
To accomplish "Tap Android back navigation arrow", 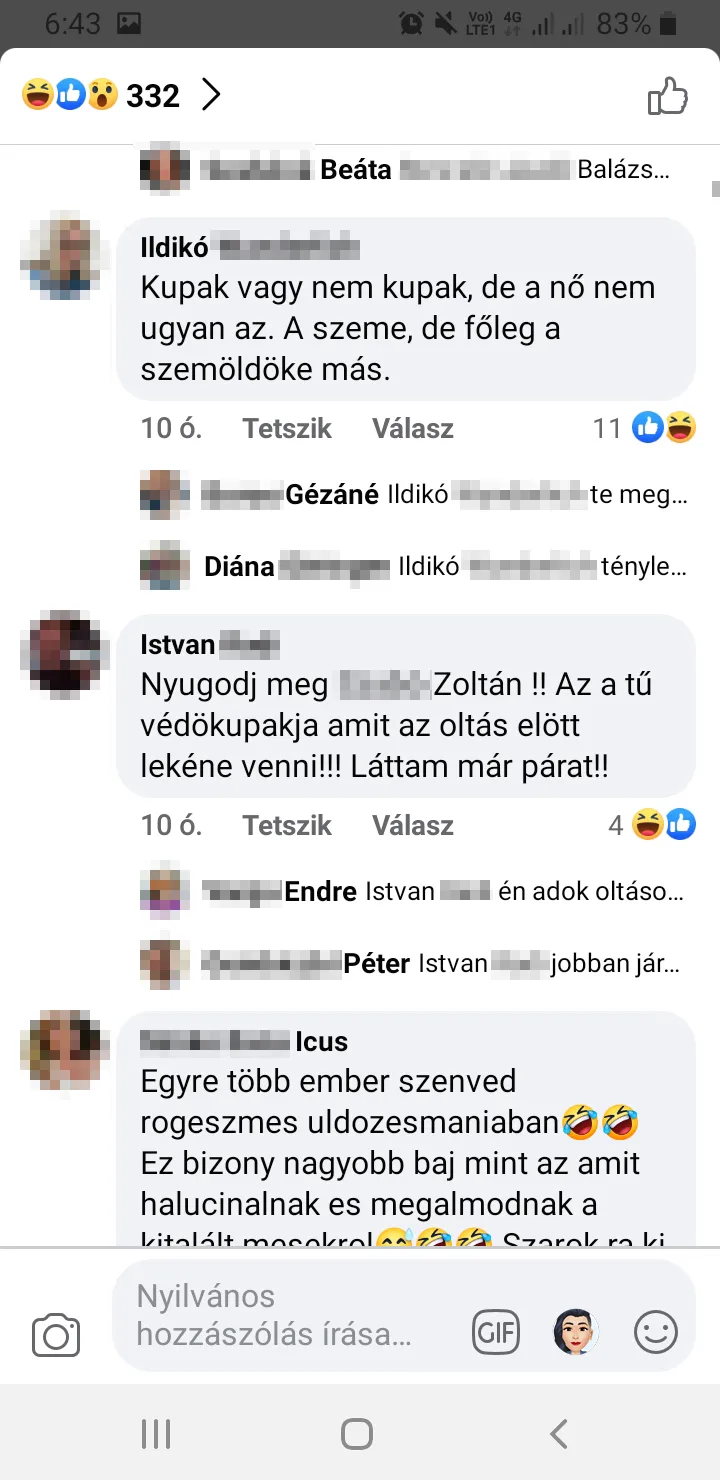I will coord(559,1434).
